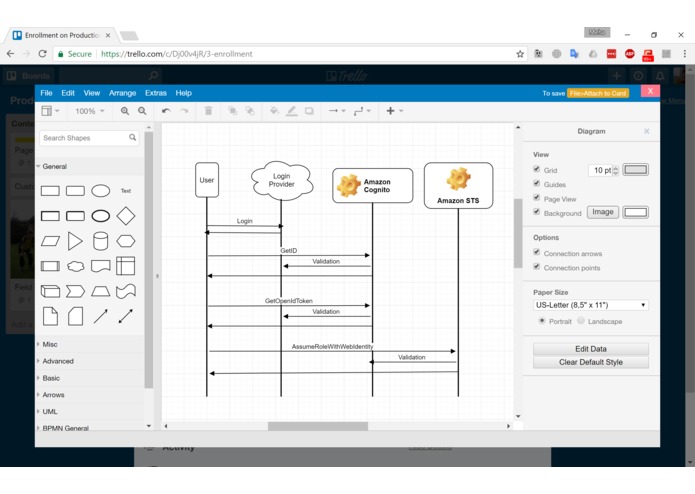Select the hexagon shape in General palette
695x494 pixels.
(x=126, y=241)
